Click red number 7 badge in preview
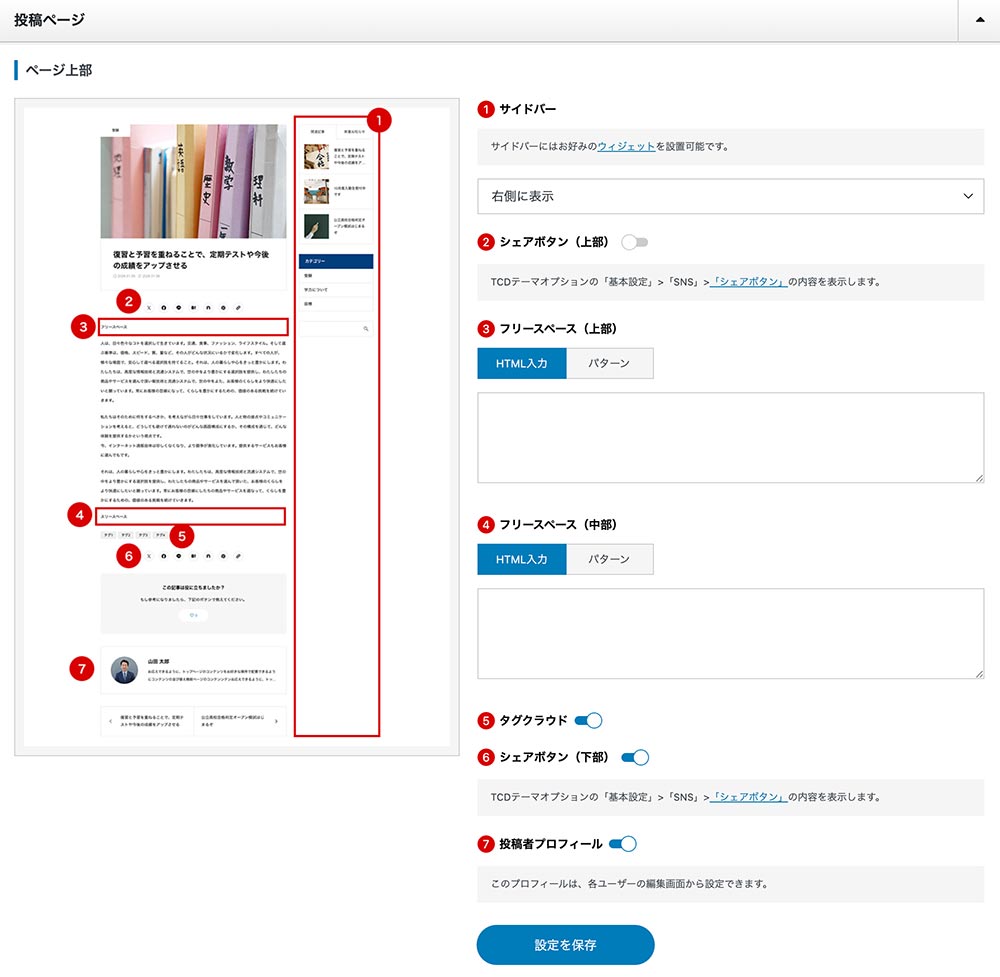The image size is (1000, 977). point(83,669)
